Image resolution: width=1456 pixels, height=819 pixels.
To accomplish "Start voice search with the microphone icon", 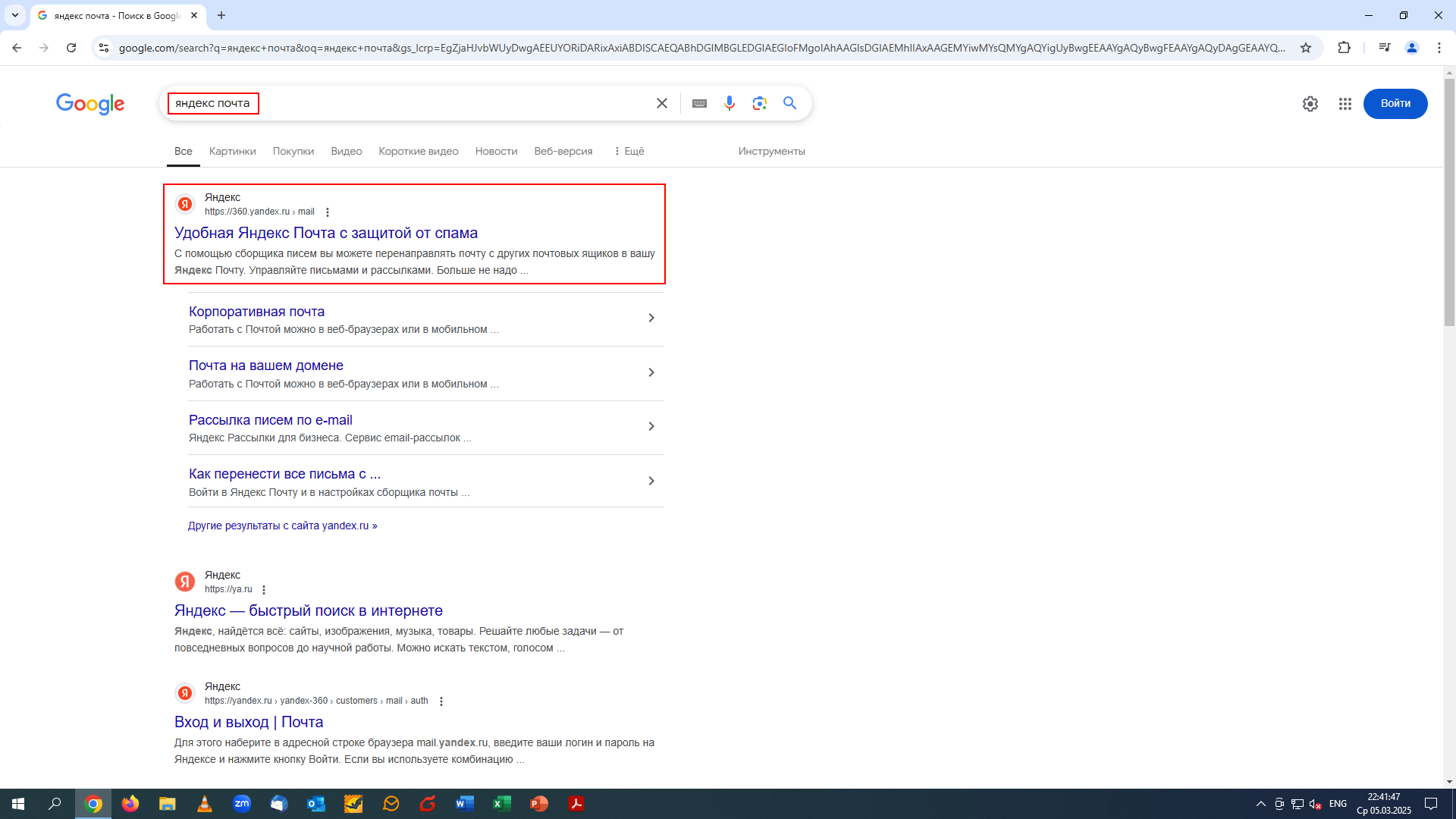I will click(730, 103).
